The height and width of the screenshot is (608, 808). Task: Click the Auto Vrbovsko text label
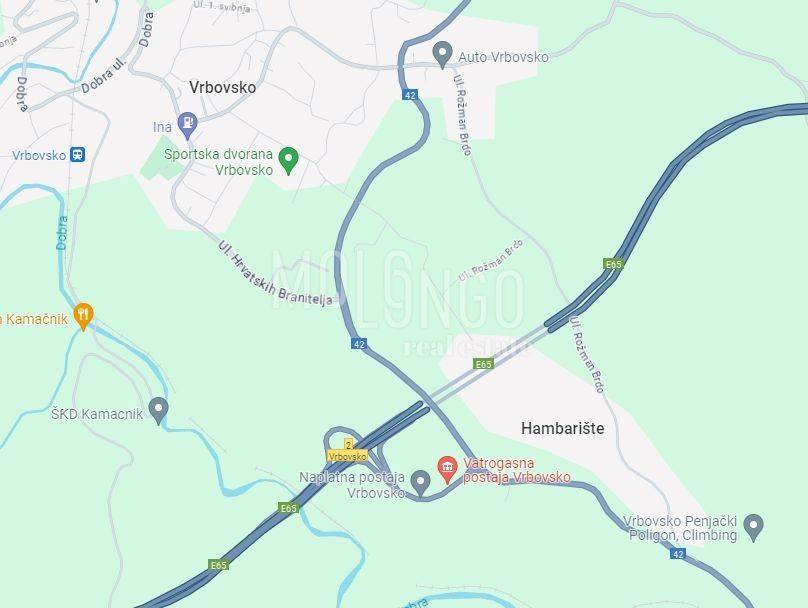pos(503,57)
